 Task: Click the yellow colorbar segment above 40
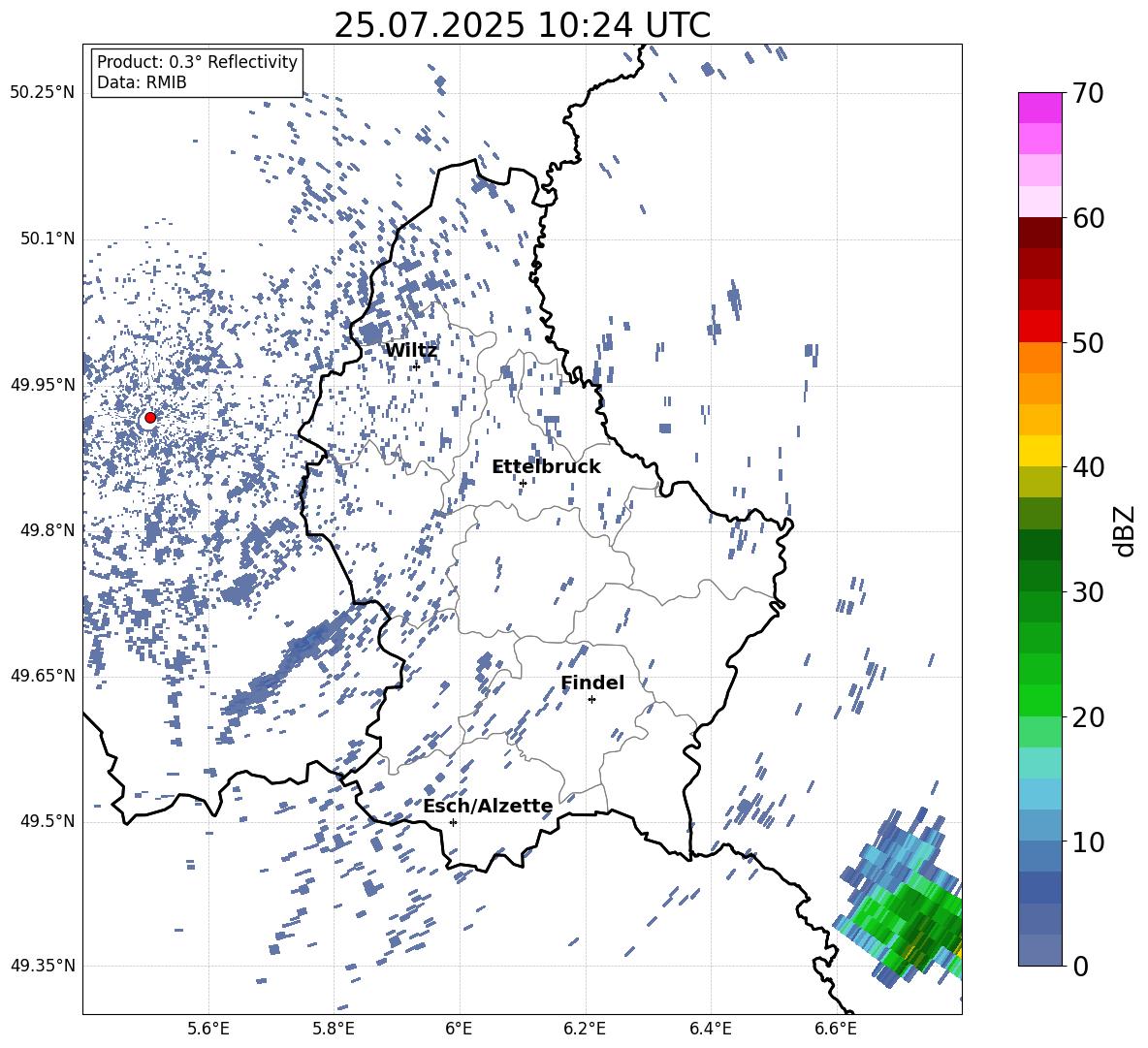pos(1039,451)
